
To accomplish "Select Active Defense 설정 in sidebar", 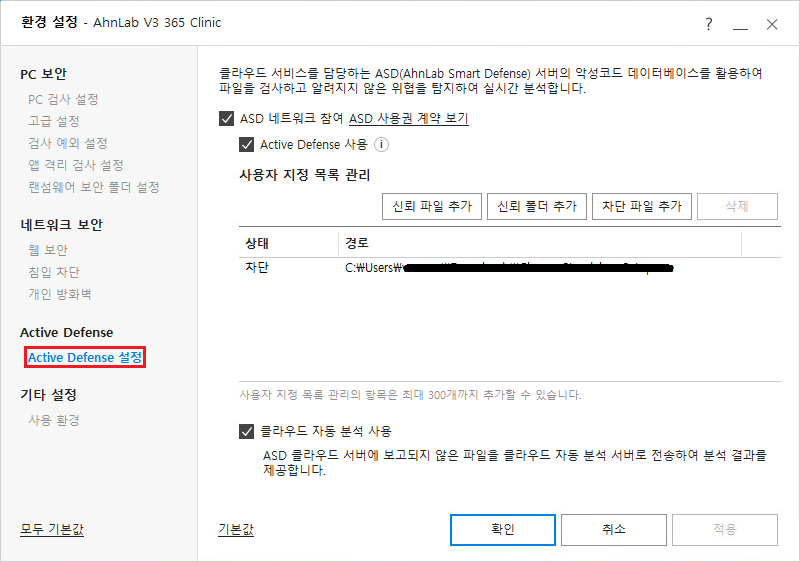I will tap(85, 357).
